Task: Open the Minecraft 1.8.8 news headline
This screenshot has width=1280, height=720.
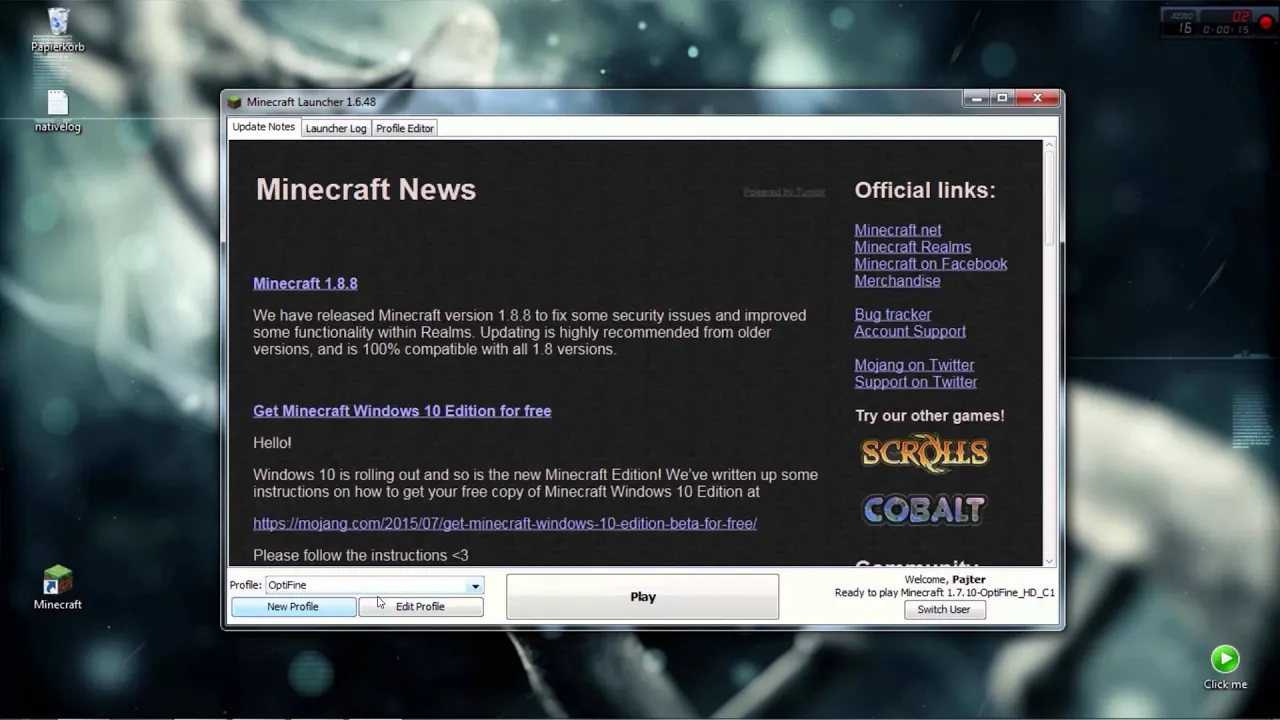Action: pos(305,283)
